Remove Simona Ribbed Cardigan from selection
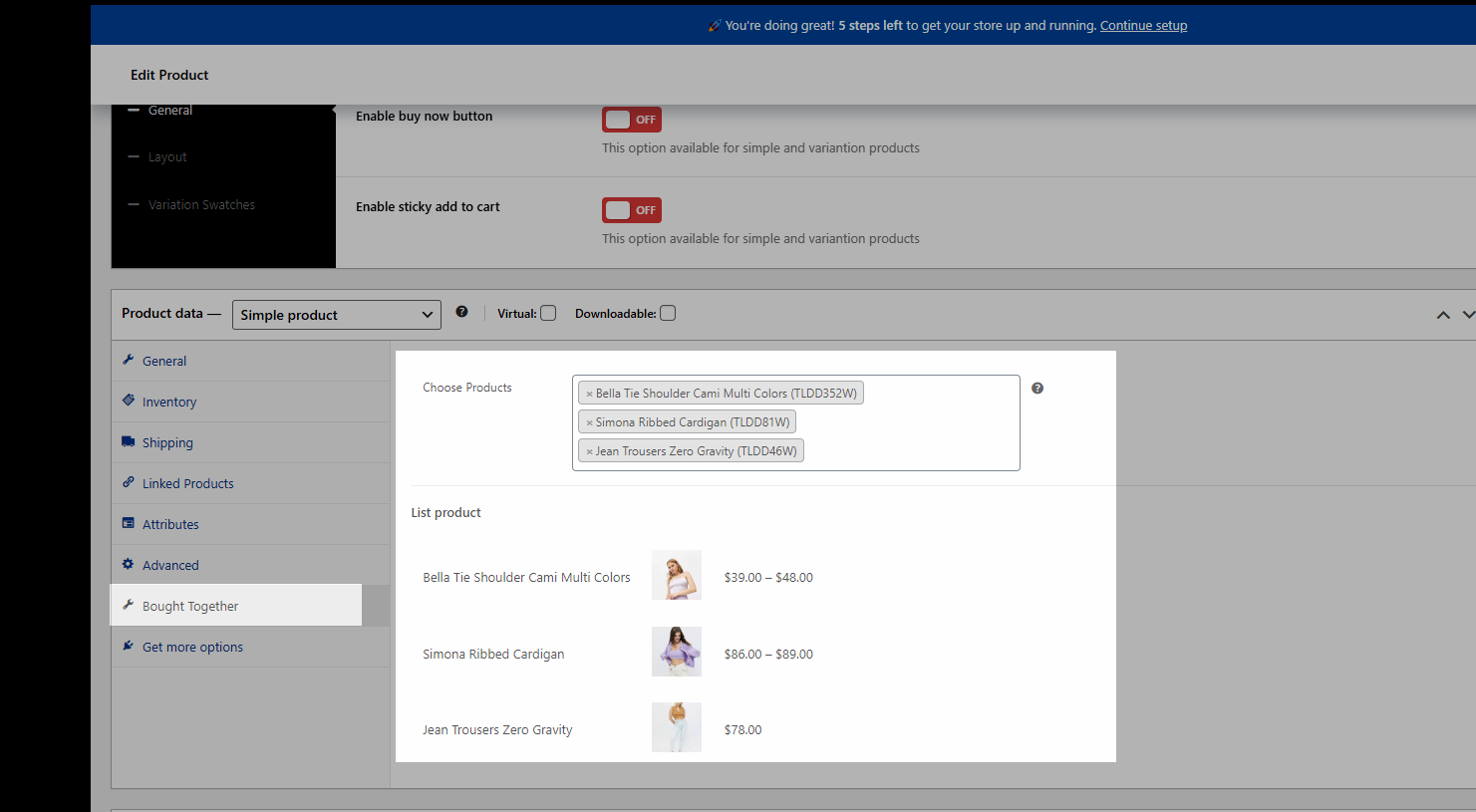This screenshot has height=812, width=1476. tap(589, 422)
